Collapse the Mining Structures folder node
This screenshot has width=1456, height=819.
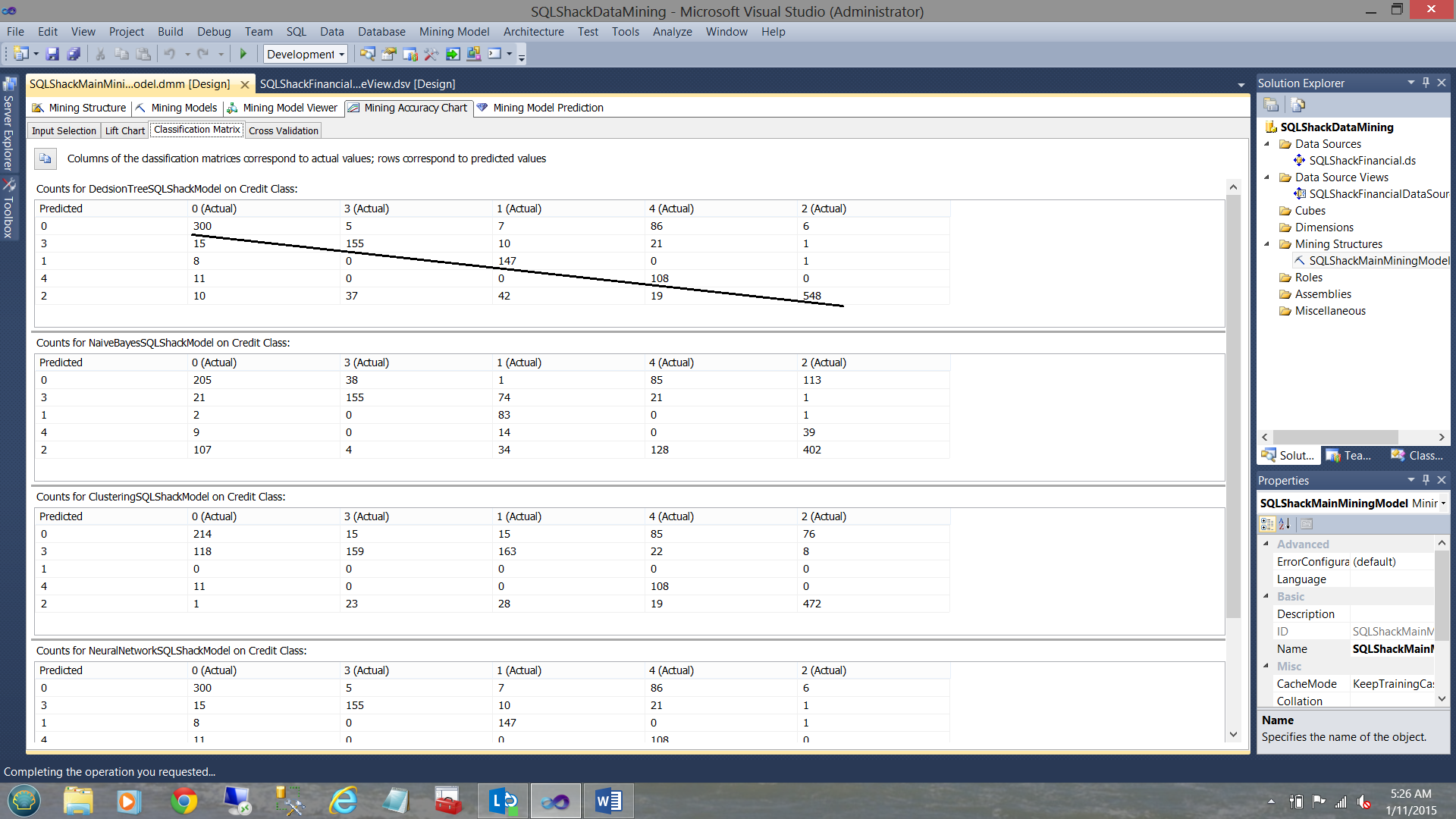pos(1267,244)
